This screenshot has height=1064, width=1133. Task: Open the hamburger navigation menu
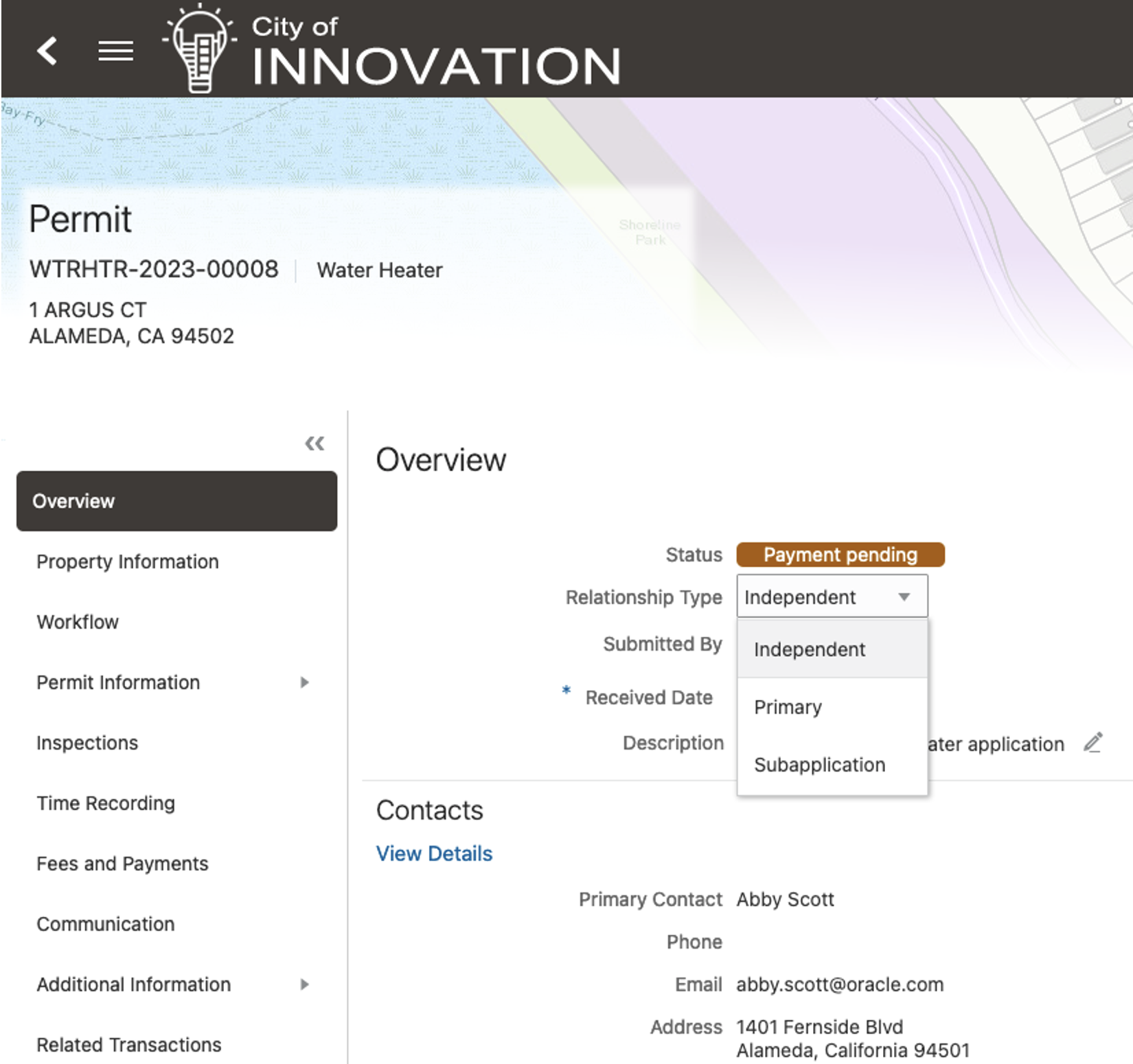pyautogui.click(x=115, y=51)
